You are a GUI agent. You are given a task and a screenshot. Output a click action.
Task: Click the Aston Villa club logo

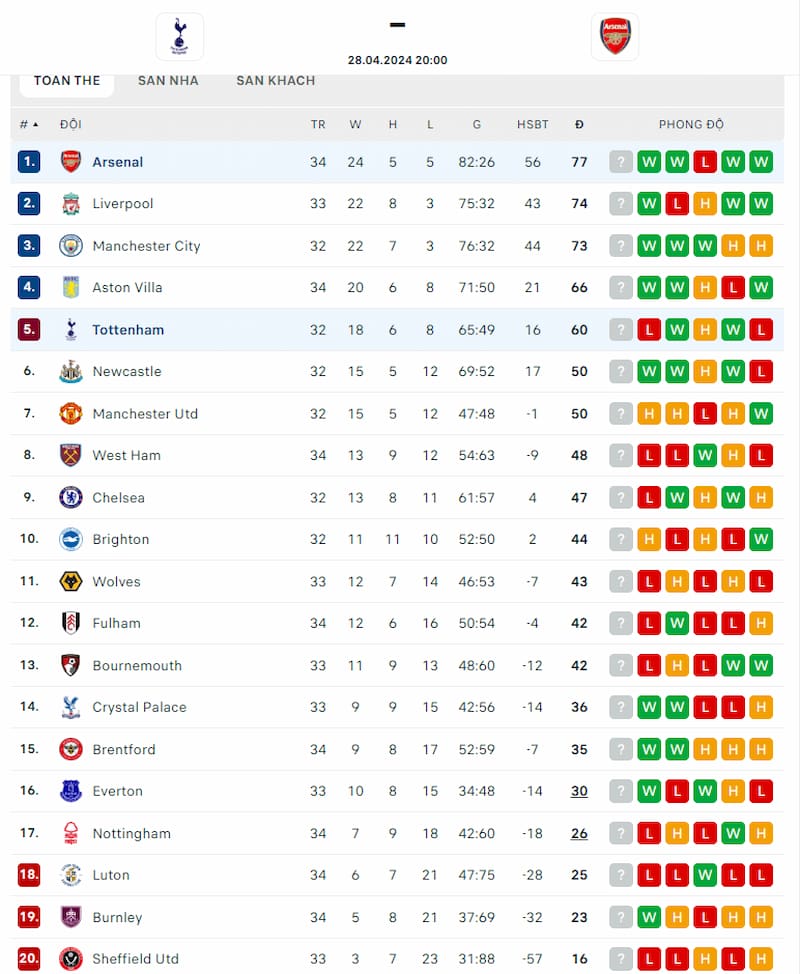coord(70,287)
